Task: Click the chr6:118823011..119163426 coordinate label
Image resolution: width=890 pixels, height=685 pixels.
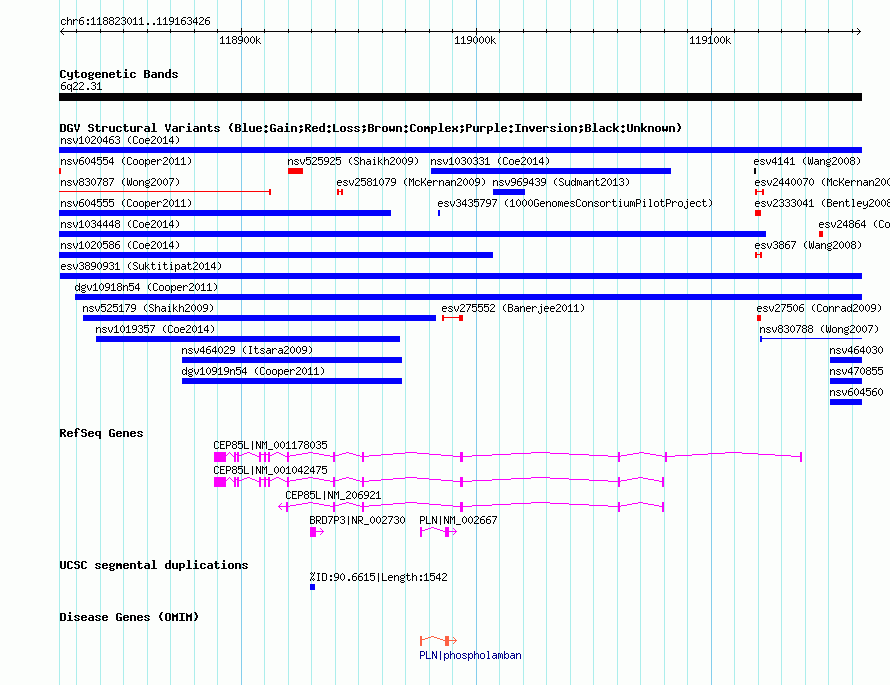Action: [135, 22]
